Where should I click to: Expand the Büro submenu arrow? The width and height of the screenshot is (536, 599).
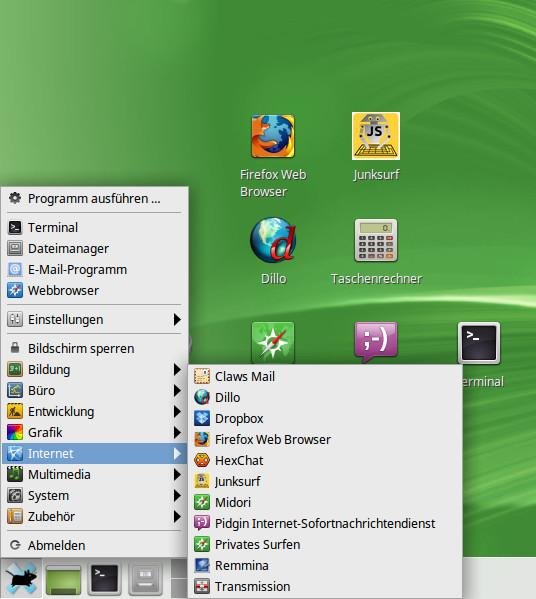(177, 390)
